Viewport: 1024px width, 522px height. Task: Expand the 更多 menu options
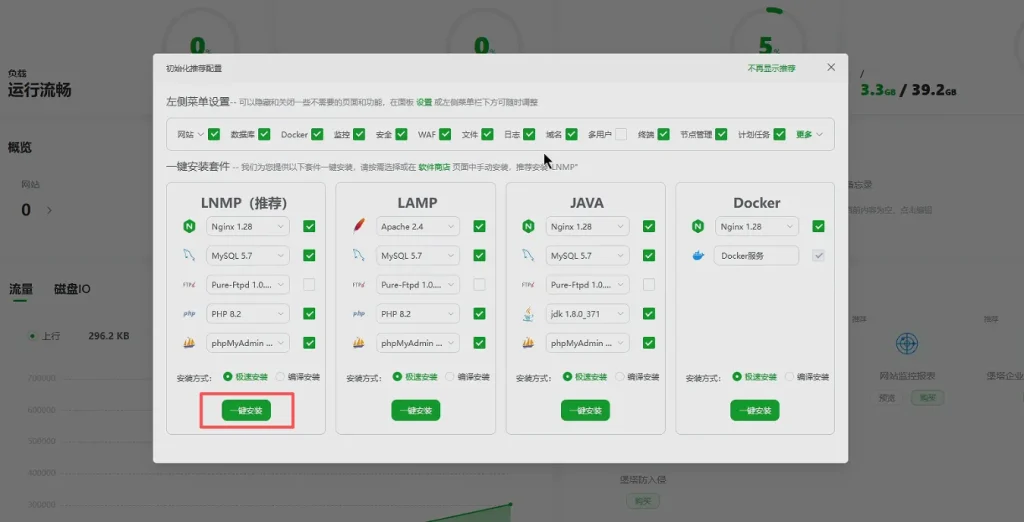point(809,134)
